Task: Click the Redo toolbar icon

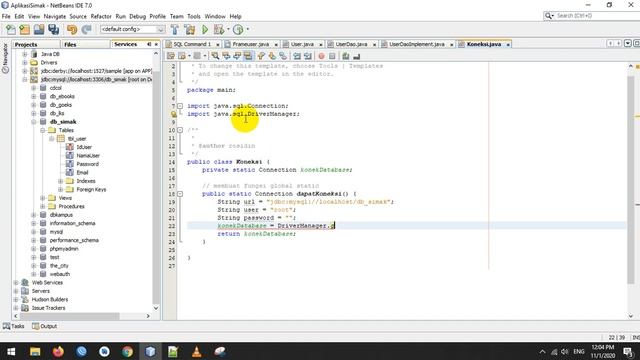Action: coord(86,29)
